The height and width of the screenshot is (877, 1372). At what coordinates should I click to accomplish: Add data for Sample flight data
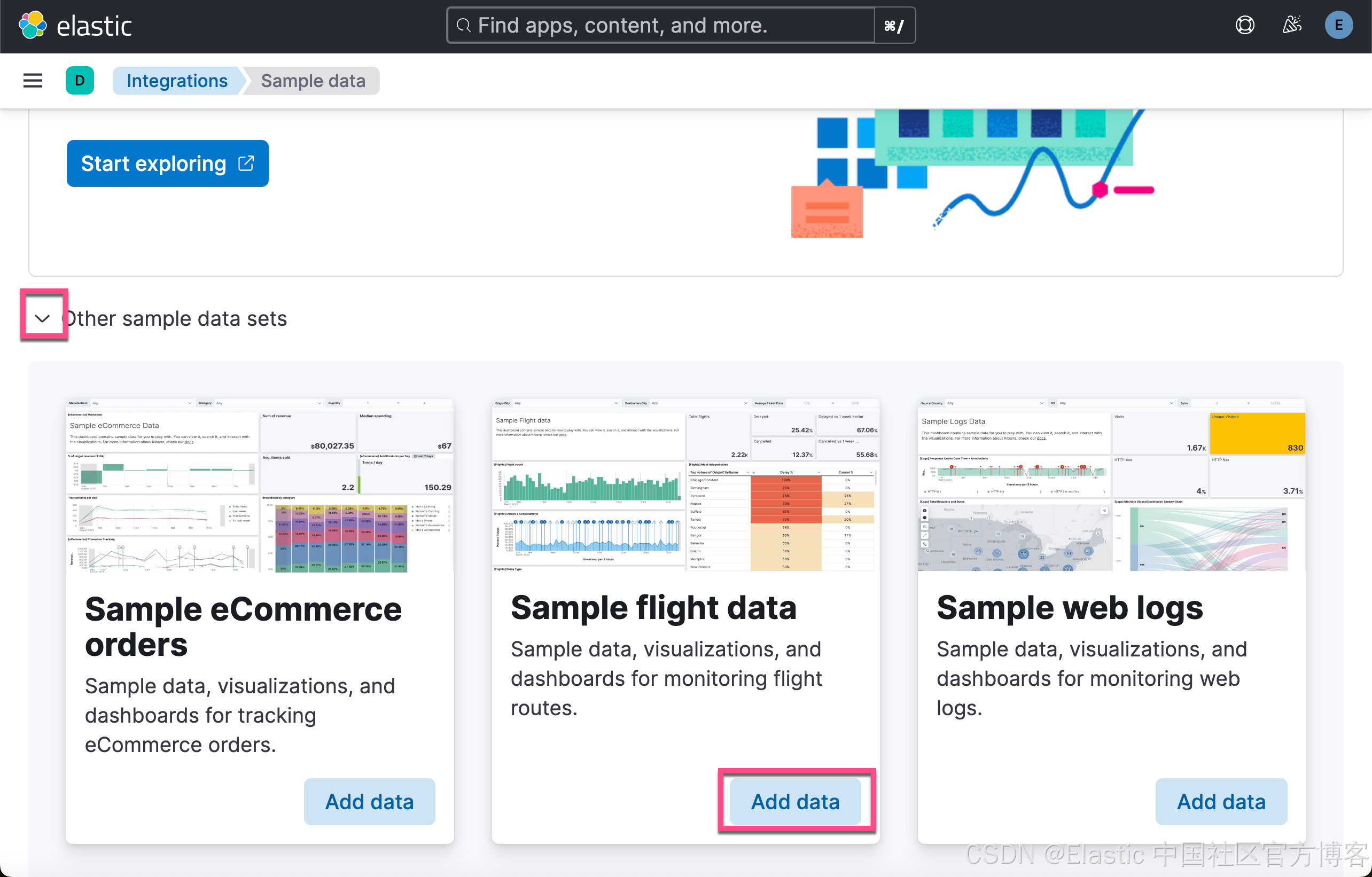[795, 801]
